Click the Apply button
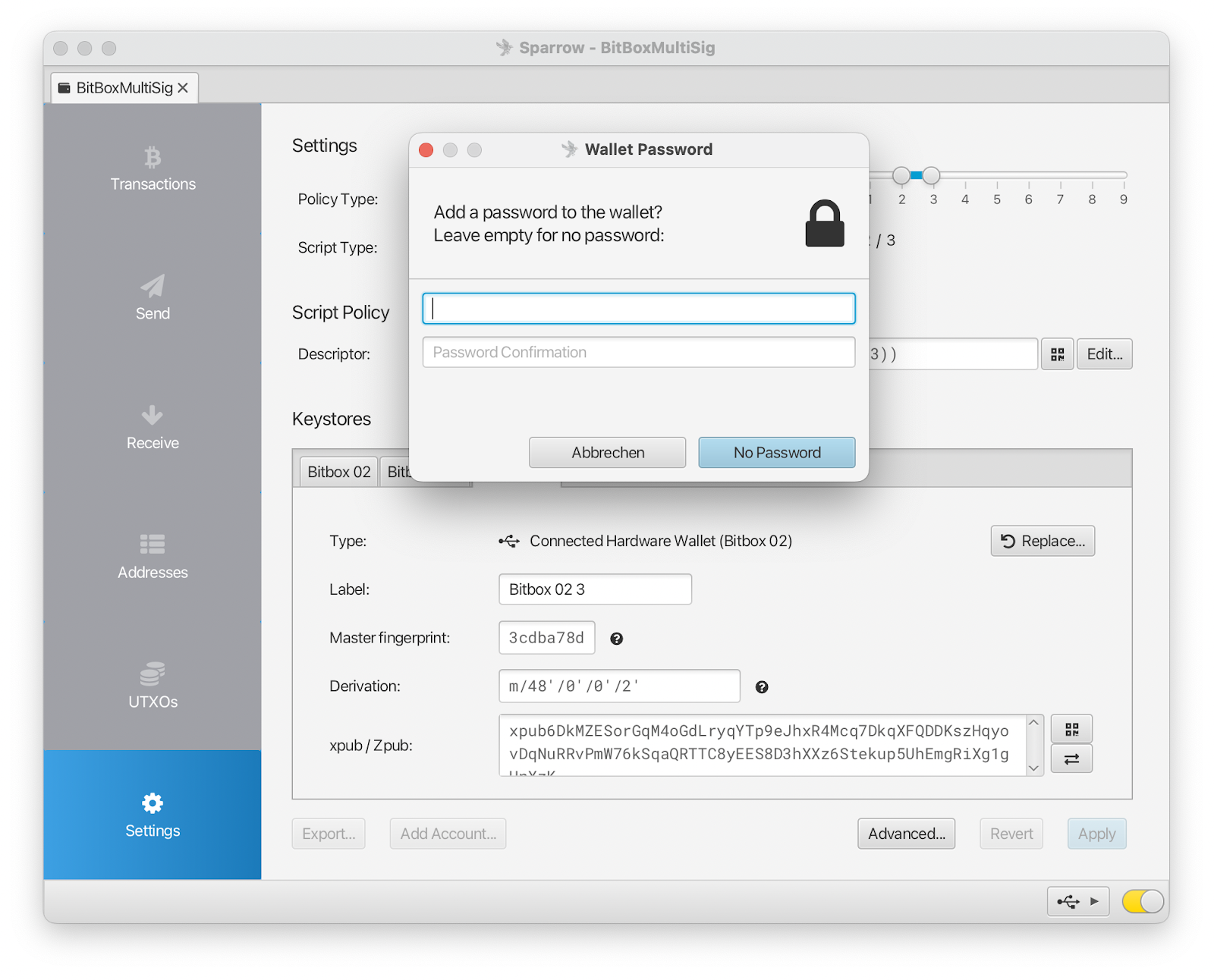Image resolution: width=1214 pixels, height=980 pixels. (1096, 834)
